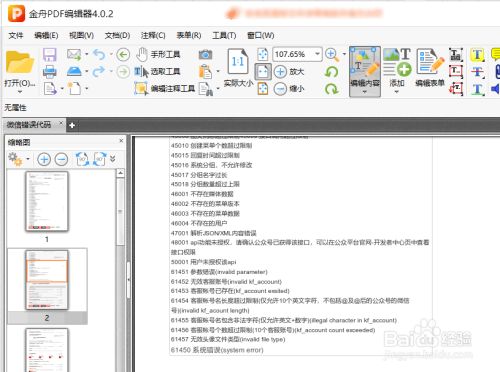Open the 工具(T) menu
This screenshot has width=500, height=372.
(224, 35)
